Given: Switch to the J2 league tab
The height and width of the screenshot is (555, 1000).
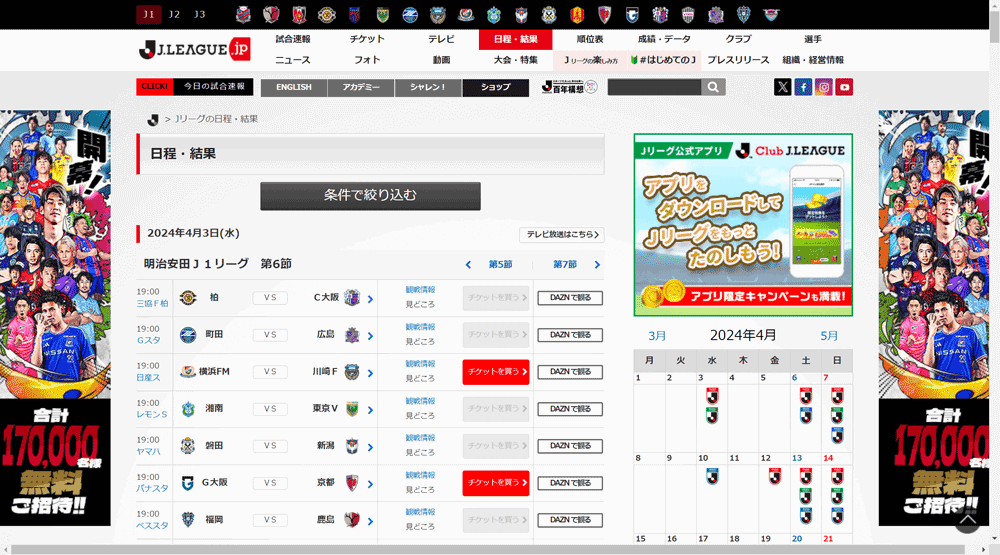Looking at the screenshot, I should 174,14.
